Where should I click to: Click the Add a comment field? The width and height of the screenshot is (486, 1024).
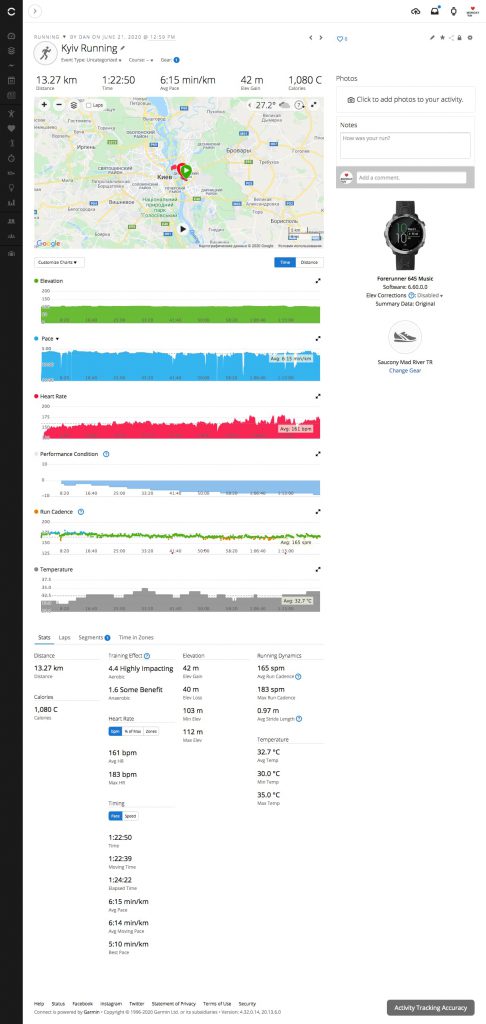(412, 178)
